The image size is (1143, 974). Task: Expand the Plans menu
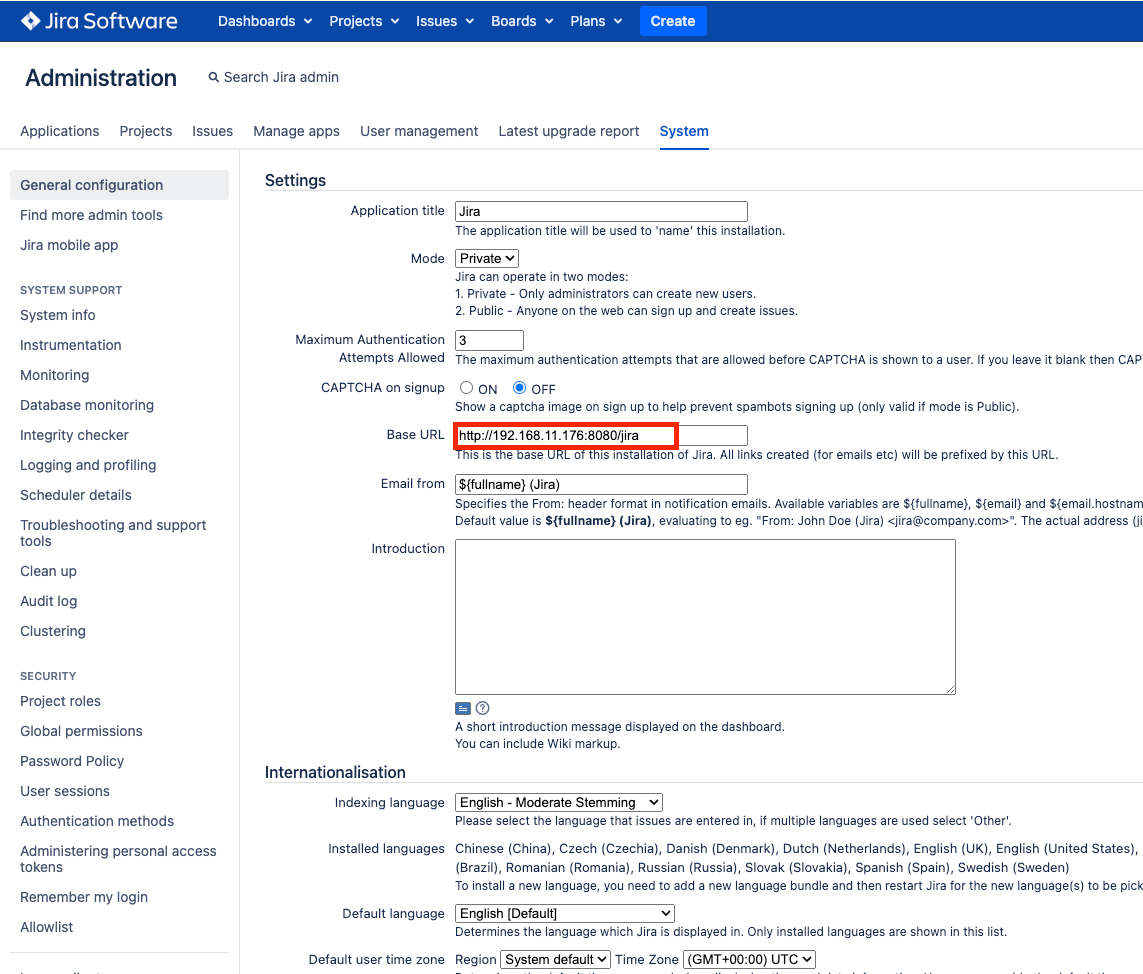click(596, 21)
